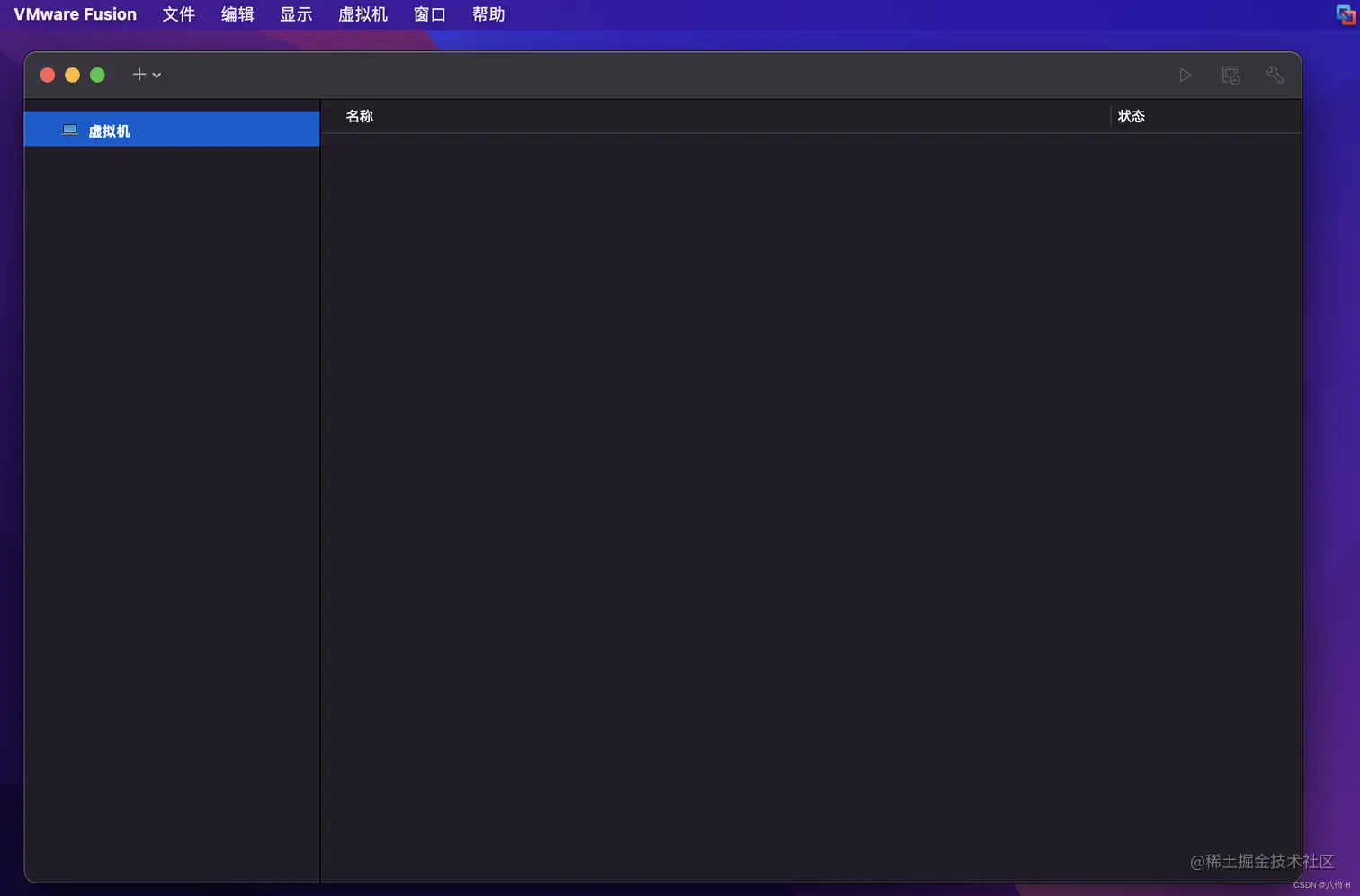Sort by the 状态 column header
The image size is (1360, 896).
point(1131,116)
